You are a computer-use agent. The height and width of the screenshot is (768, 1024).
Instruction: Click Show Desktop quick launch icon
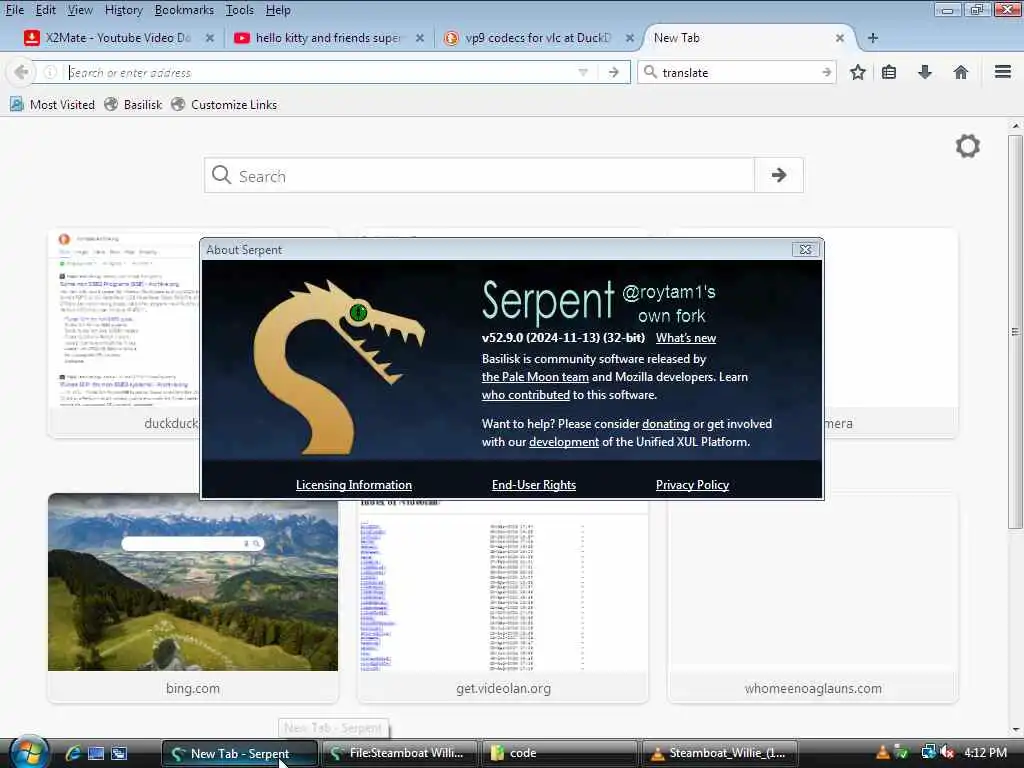tap(96, 753)
